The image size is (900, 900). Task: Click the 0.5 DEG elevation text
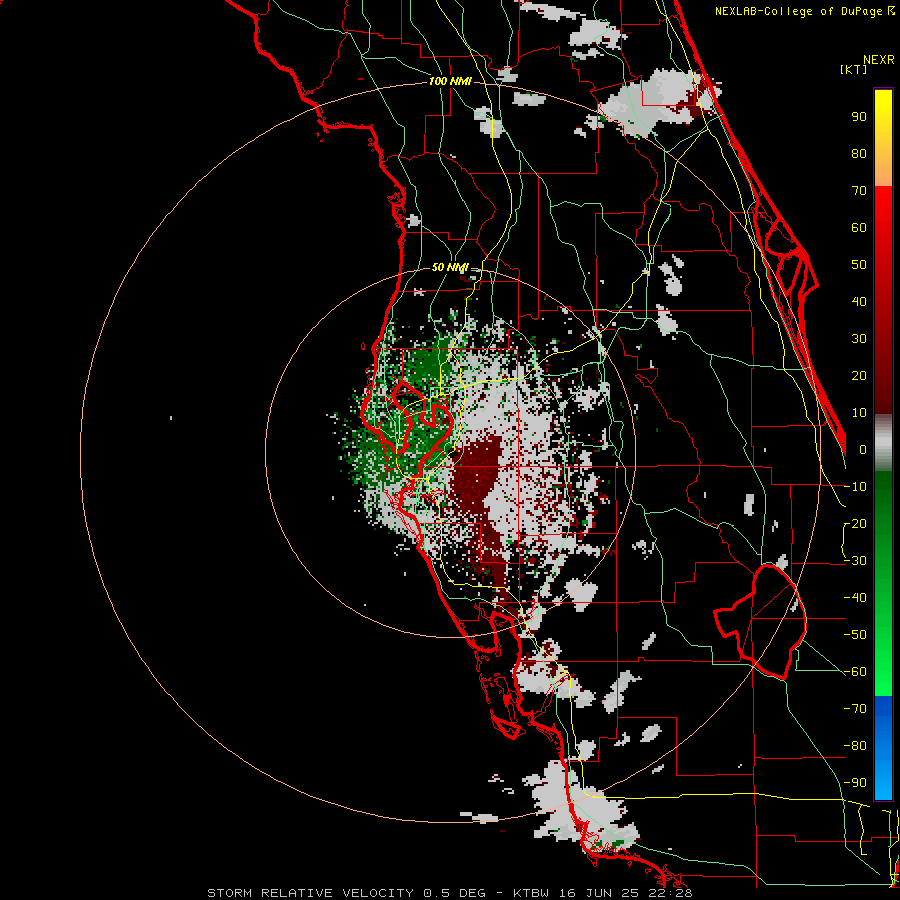[454, 893]
